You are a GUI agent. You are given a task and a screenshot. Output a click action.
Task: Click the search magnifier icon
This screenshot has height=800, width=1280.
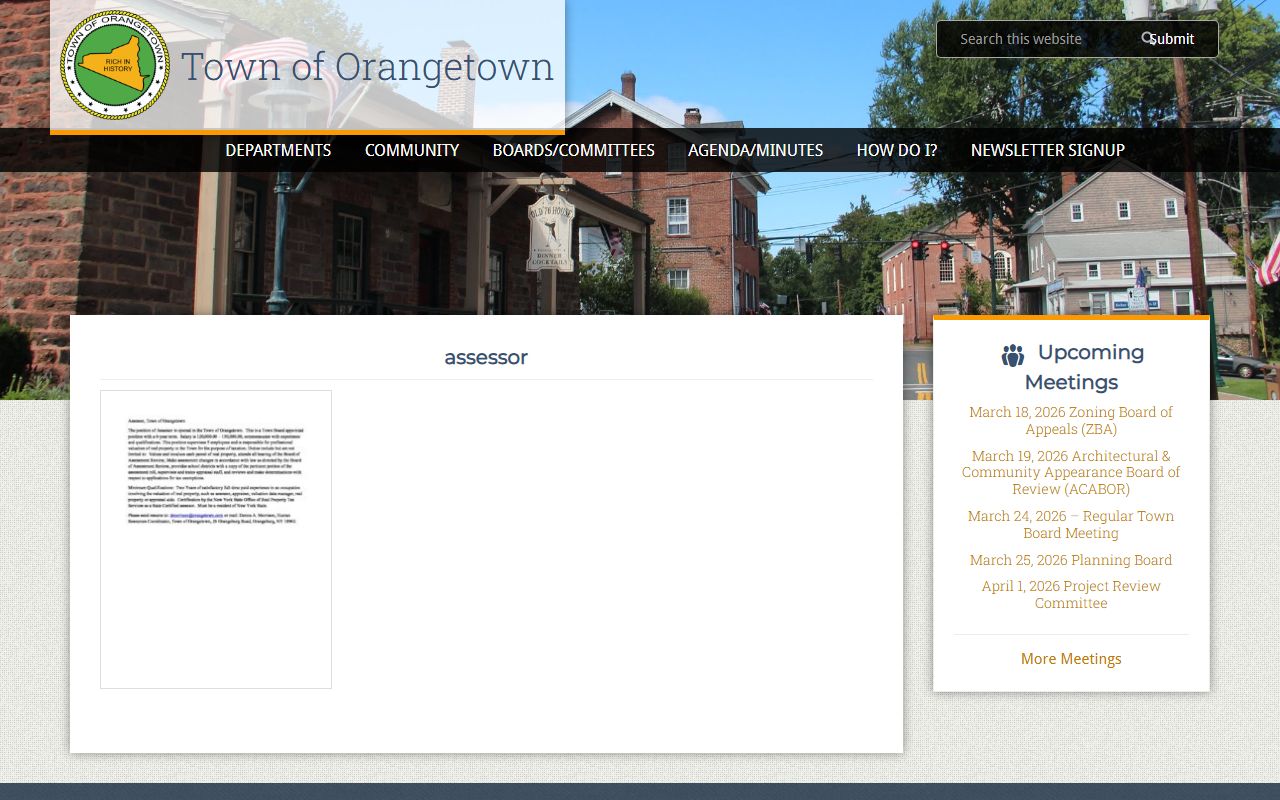[x=1148, y=38]
